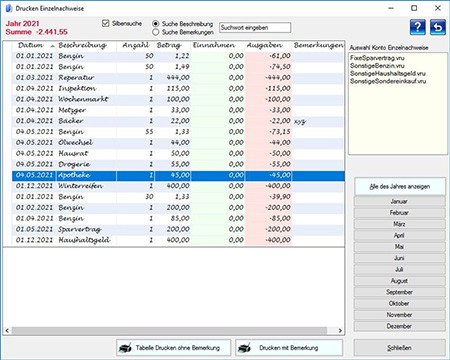Show entries for Oktober

[x=400, y=303]
